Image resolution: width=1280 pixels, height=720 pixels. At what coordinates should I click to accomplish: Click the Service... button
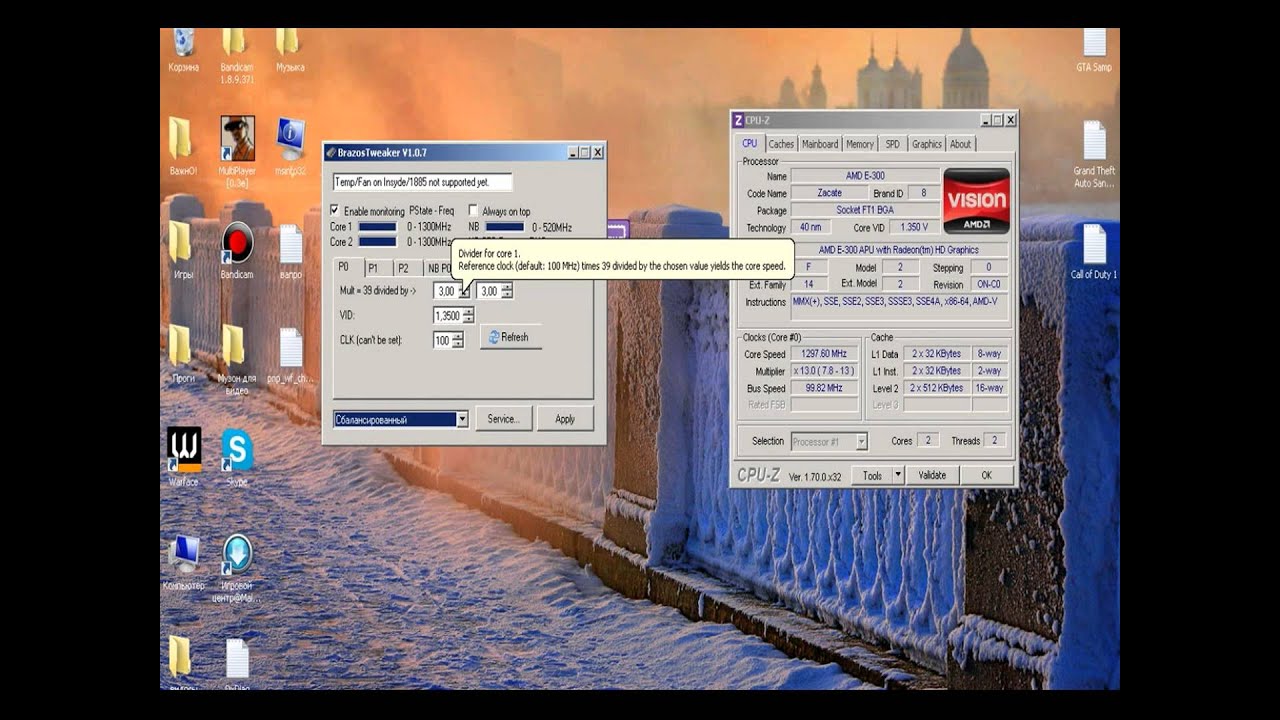503,419
